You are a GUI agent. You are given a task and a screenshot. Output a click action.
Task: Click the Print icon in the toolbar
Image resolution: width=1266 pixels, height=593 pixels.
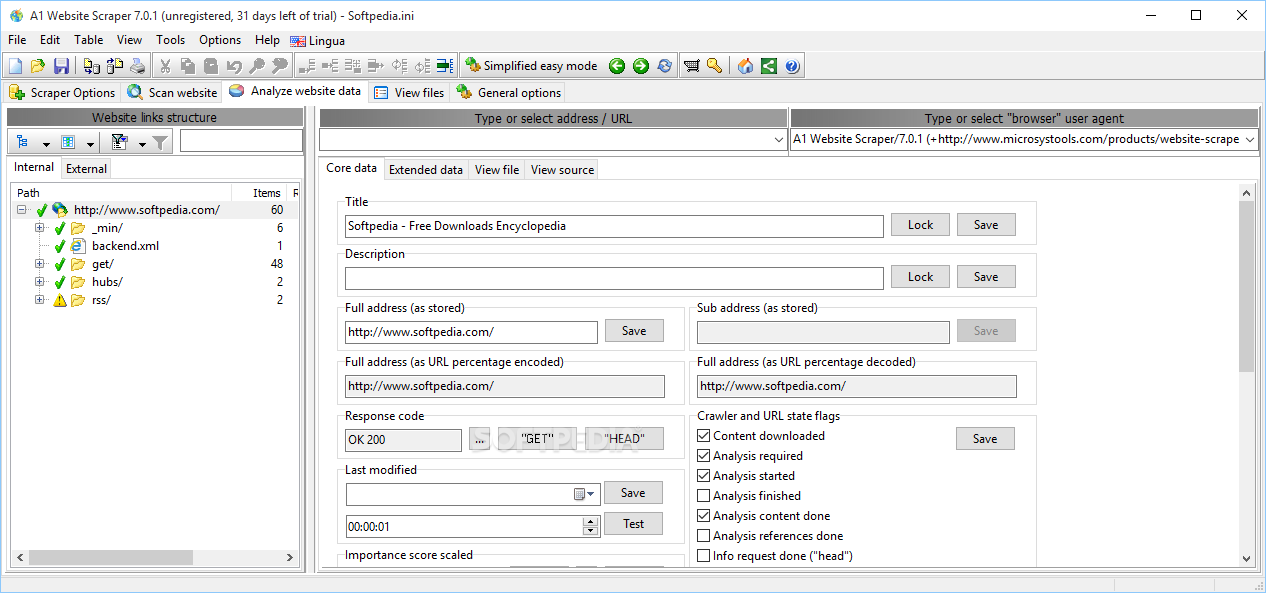click(x=138, y=66)
